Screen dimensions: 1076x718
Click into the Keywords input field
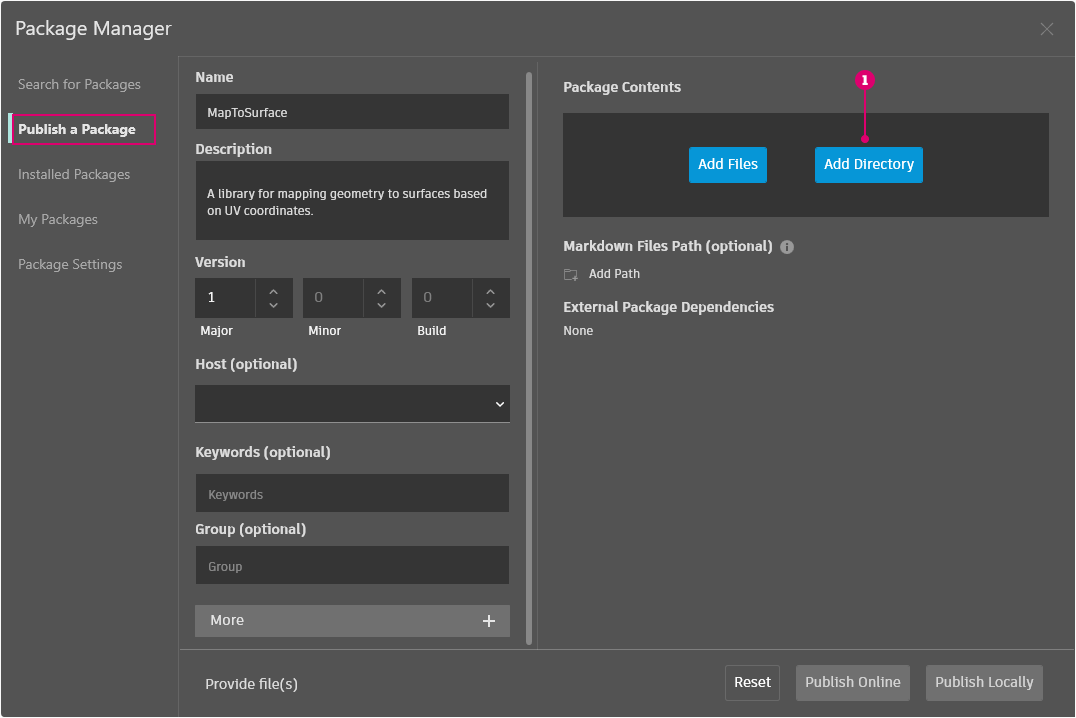click(352, 494)
